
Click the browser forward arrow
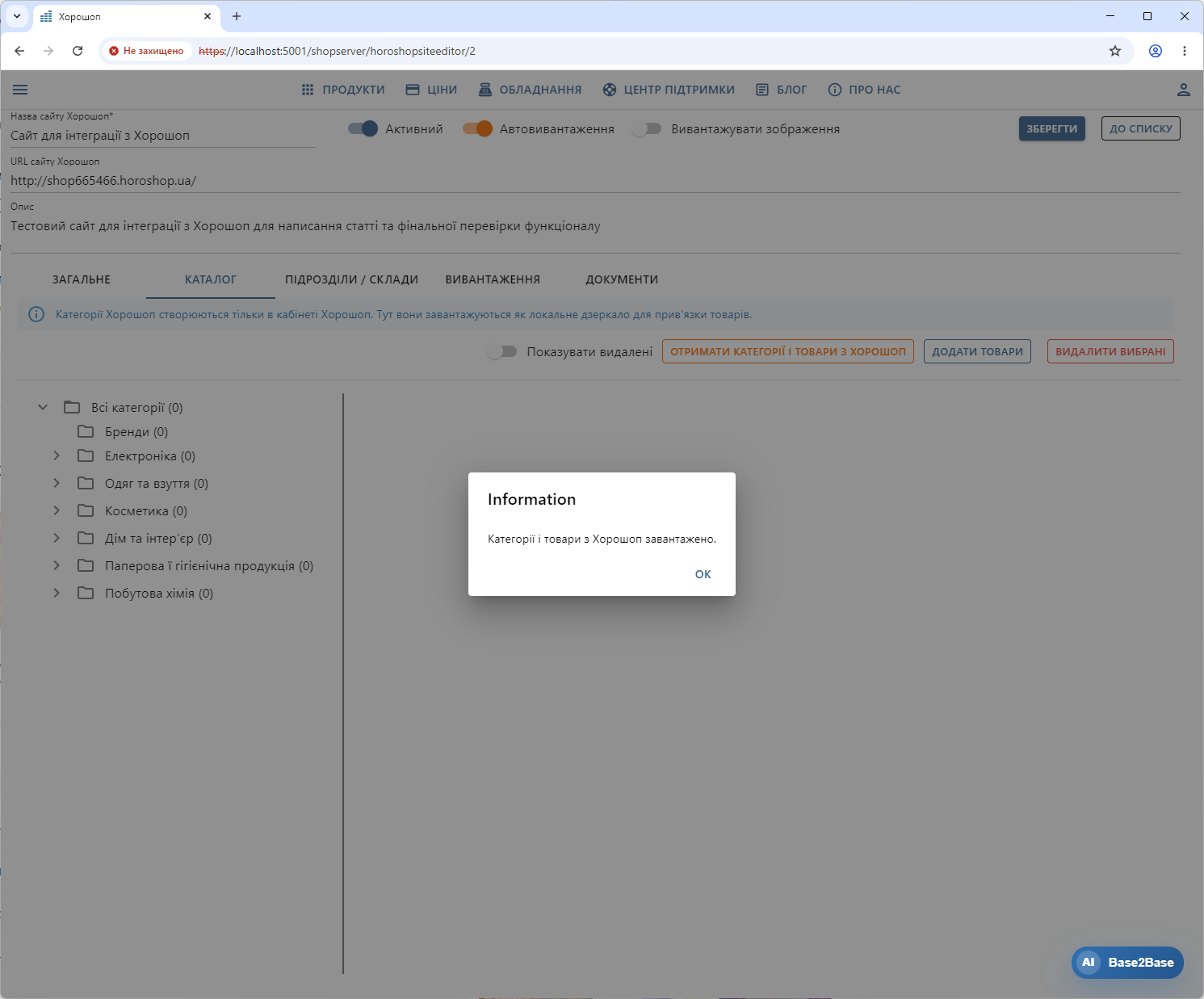coord(48,51)
